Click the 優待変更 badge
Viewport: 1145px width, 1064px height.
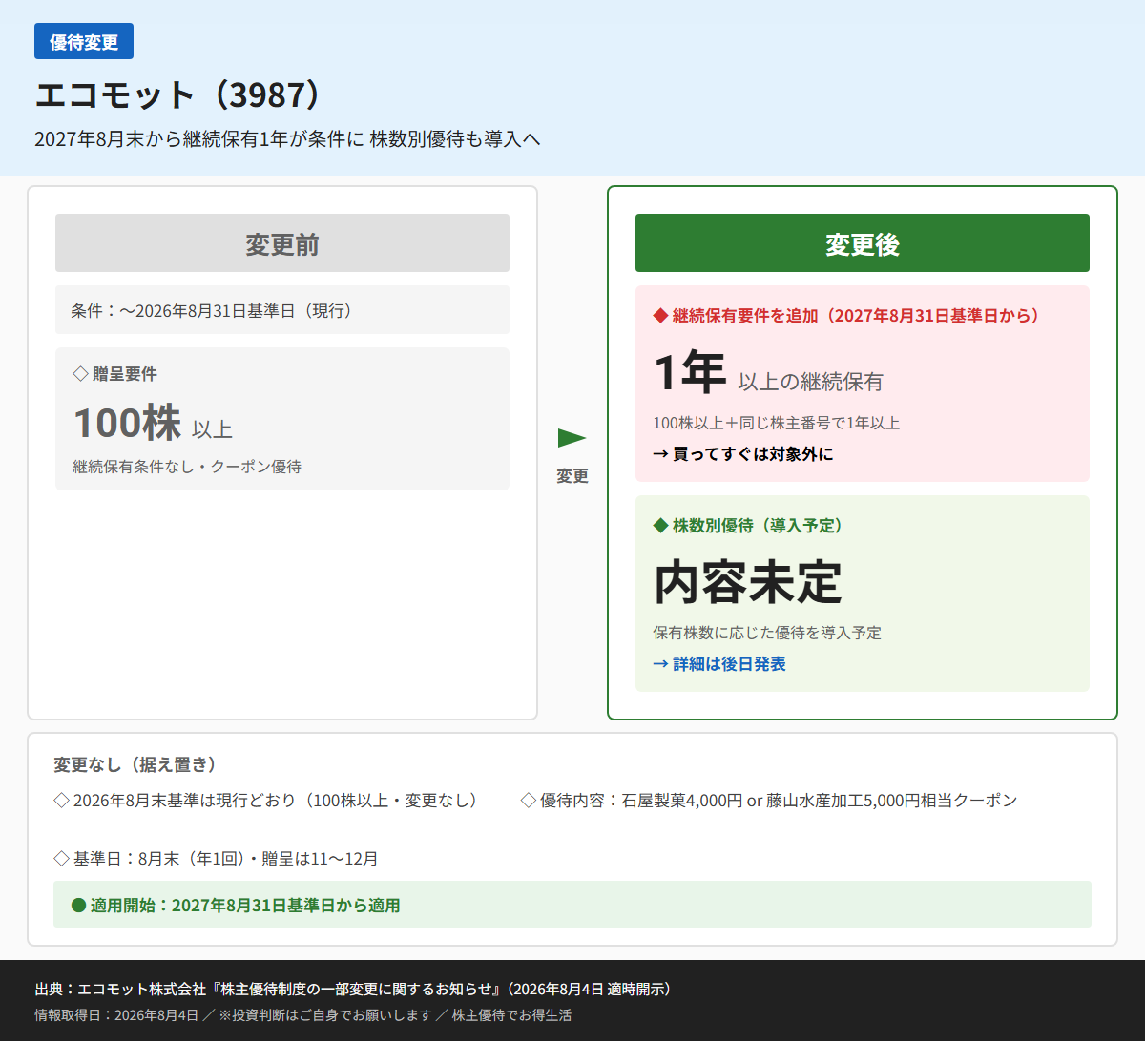[x=84, y=41]
